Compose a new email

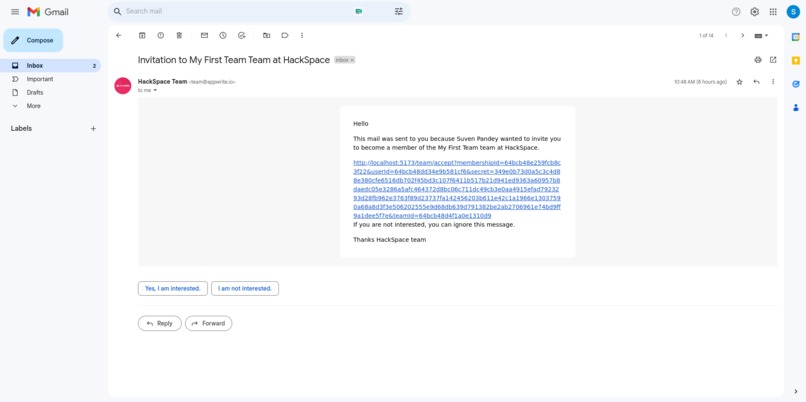pyautogui.click(x=33, y=41)
